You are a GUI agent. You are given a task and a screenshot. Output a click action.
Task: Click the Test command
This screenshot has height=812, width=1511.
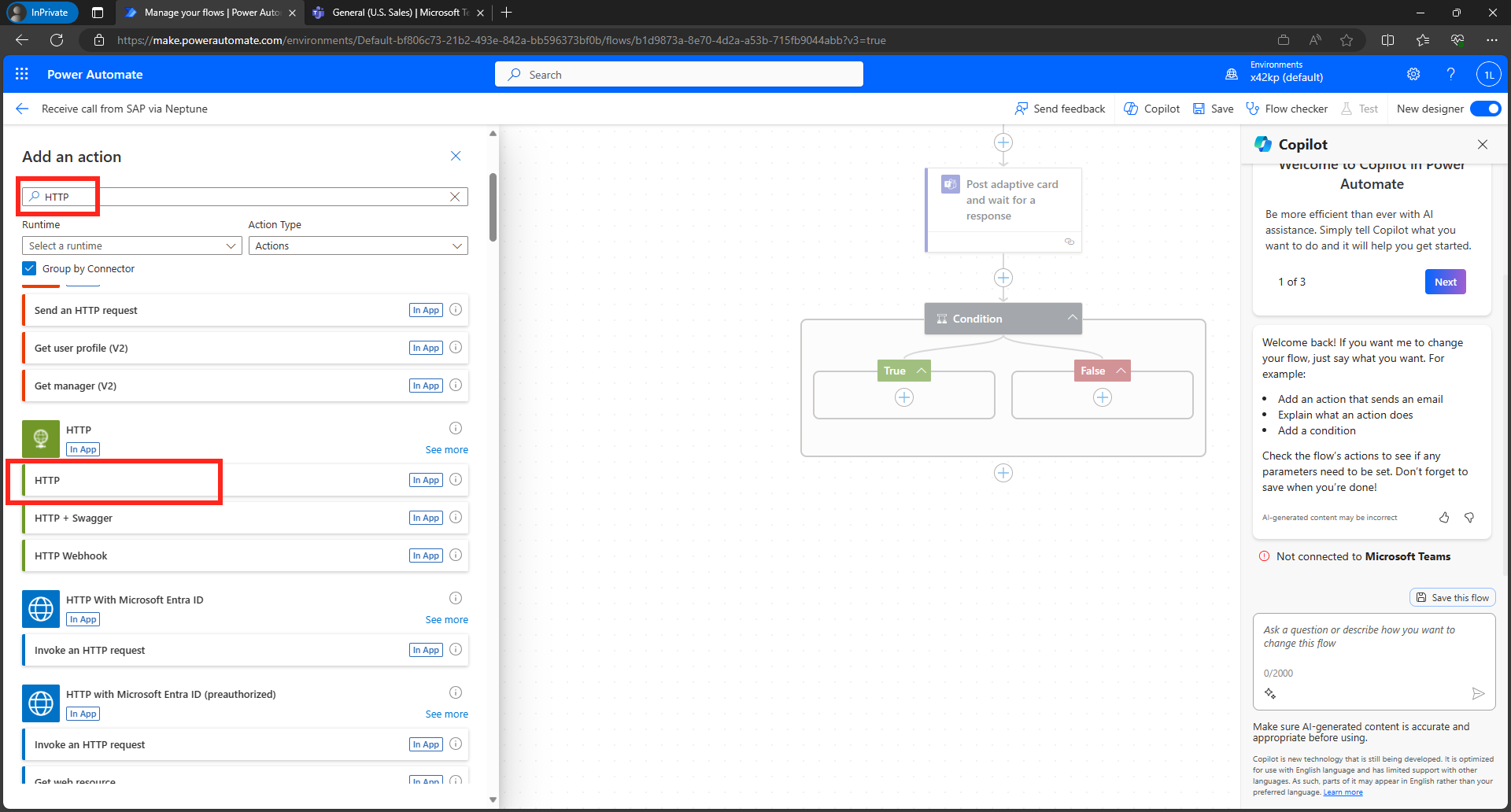coord(1359,109)
